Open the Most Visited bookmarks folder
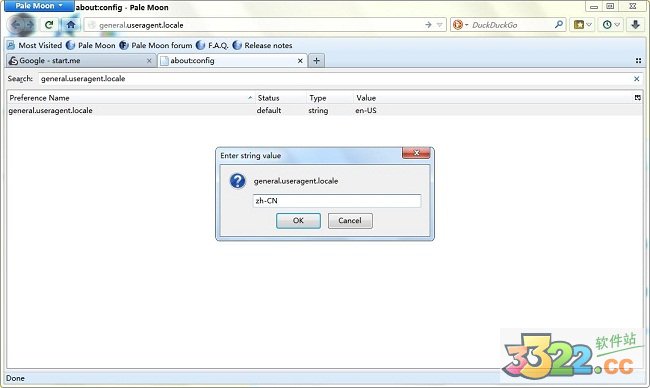Screen dimensions: 650x388 pos(35,46)
